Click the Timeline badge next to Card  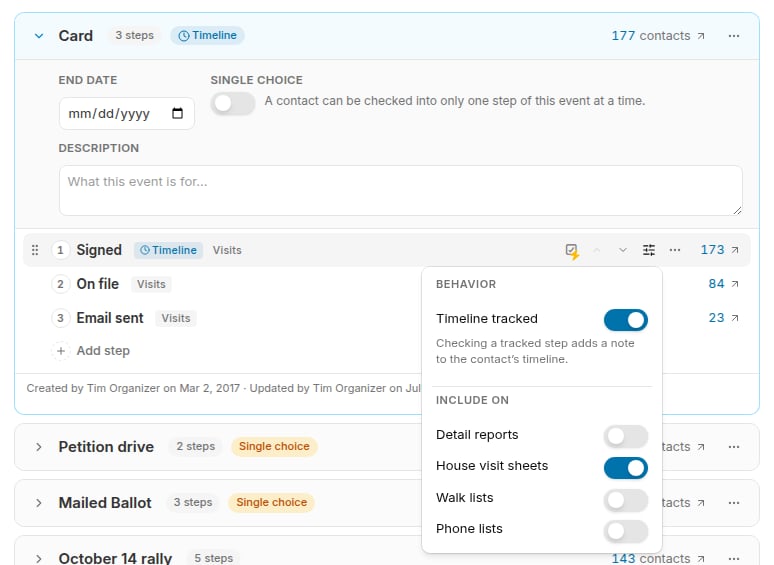click(207, 36)
